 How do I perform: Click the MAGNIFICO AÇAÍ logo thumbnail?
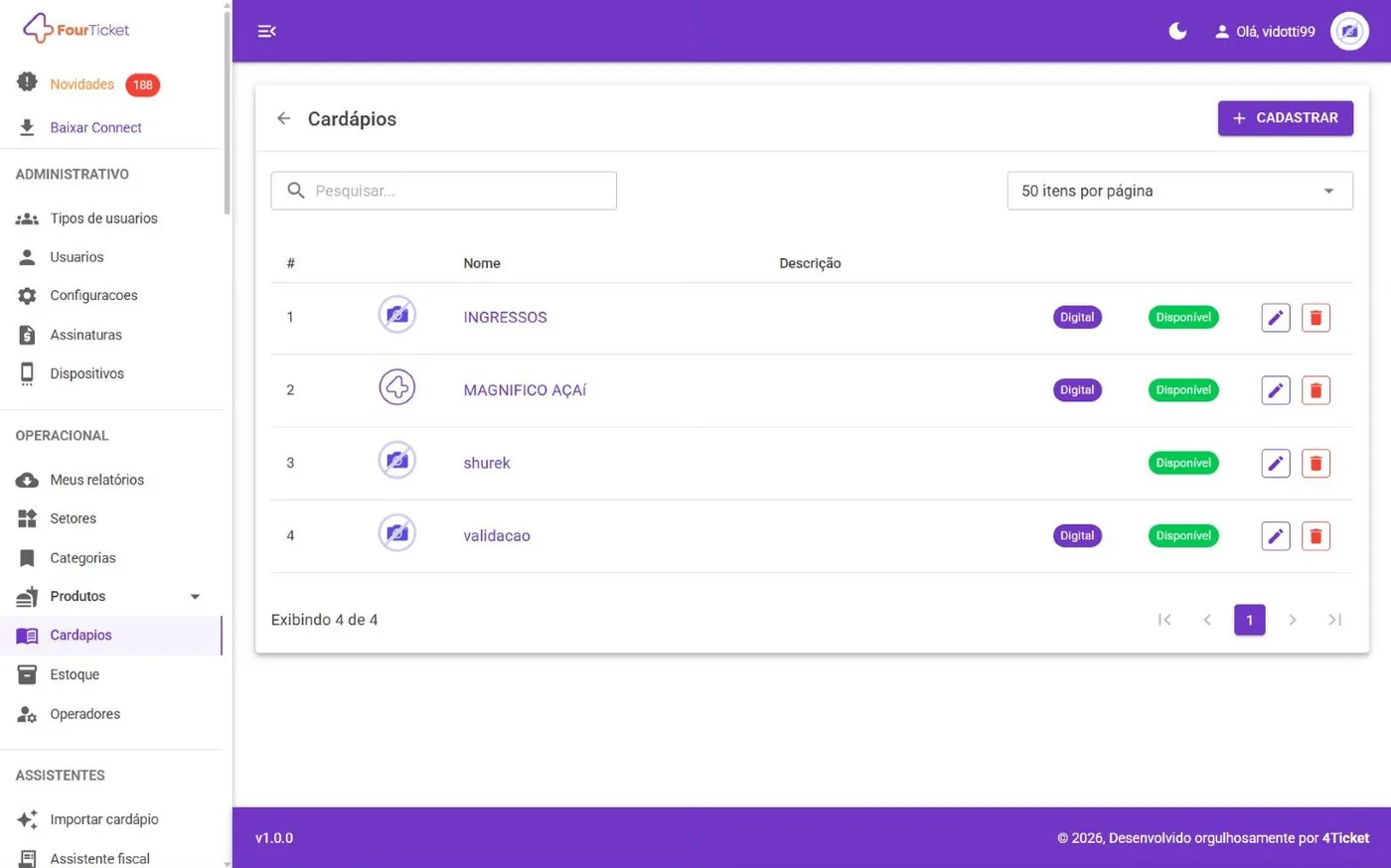point(397,387)
